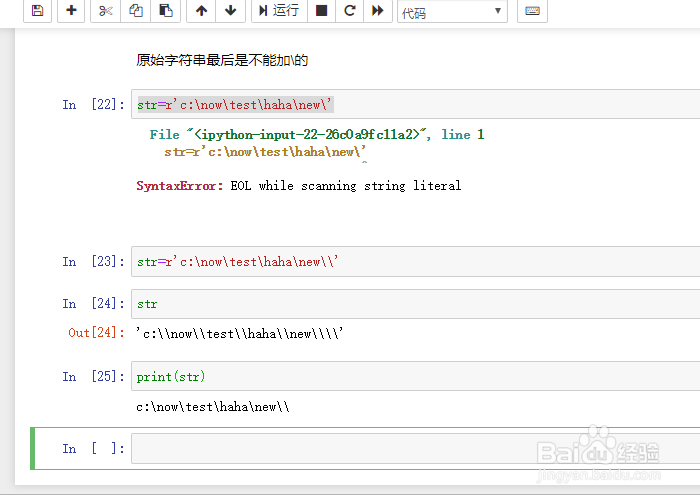Move the selected cell down
This screenshot has width=700, height=500.
click(x=230, y=10)
